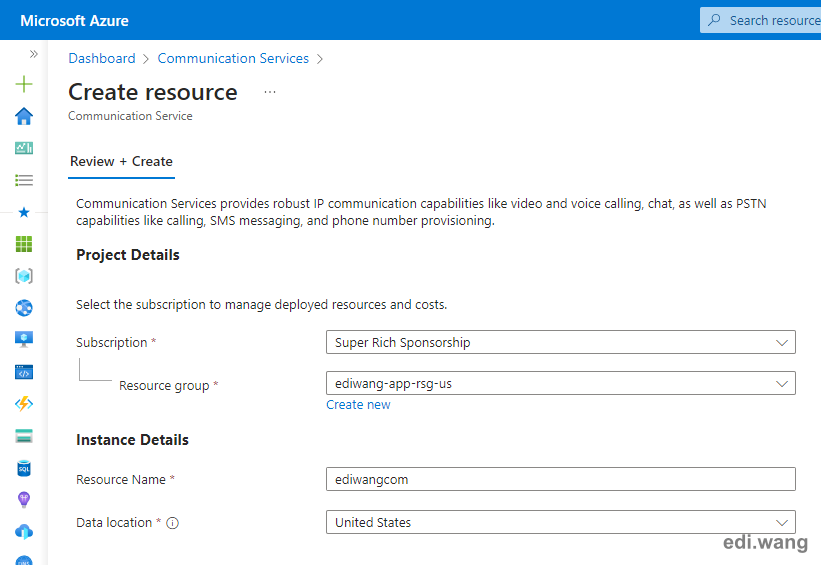Open the Data location dropdown

[x=561, y=523]
